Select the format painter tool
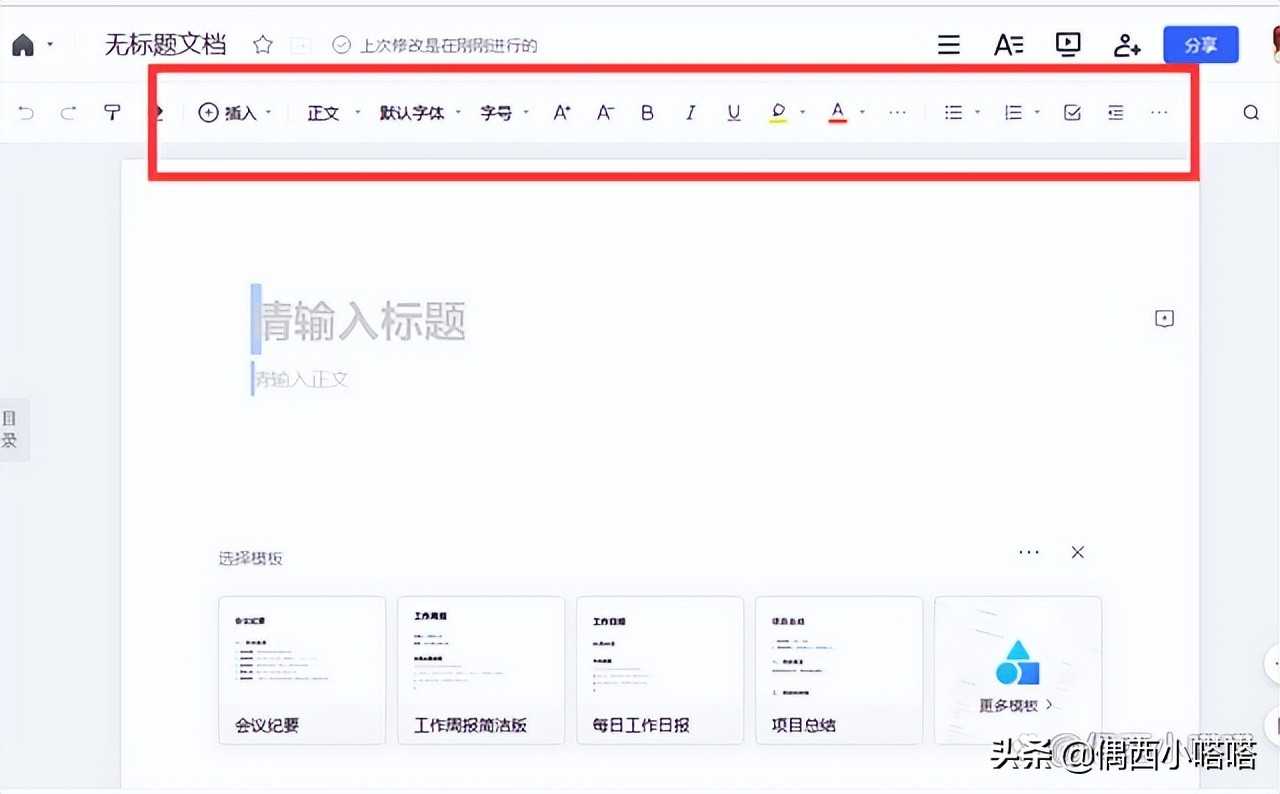Screen dimensions: 1280x794 tap(111, 112)
